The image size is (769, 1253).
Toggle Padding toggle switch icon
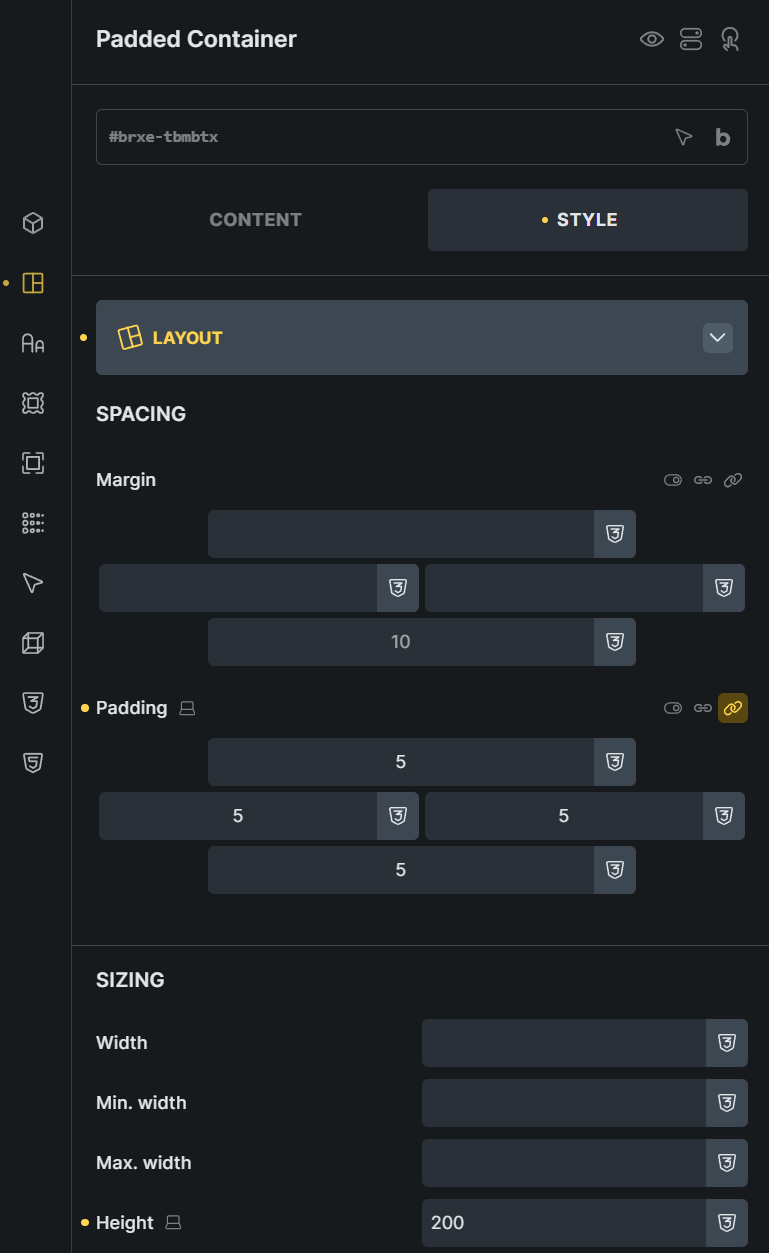[673, 708]
